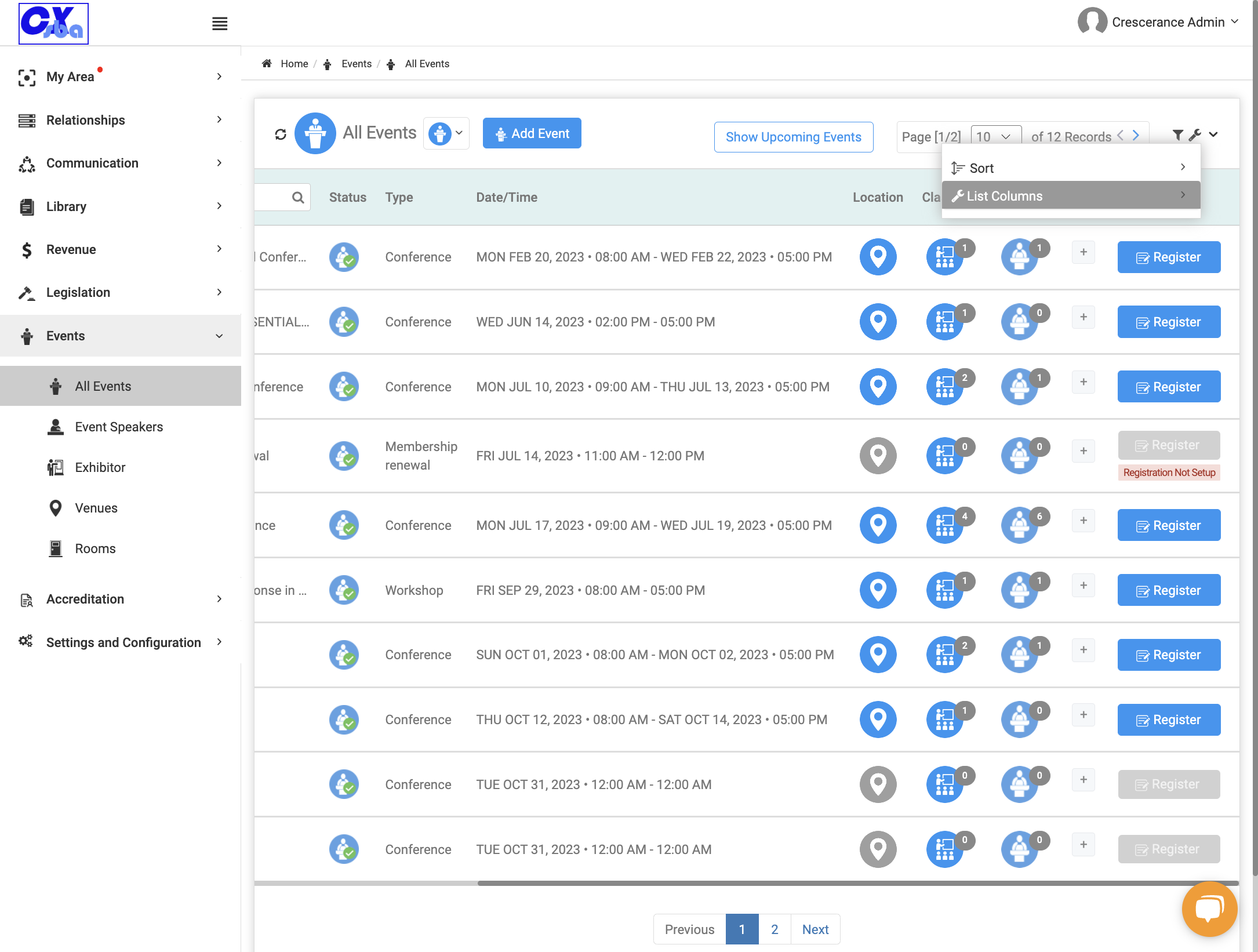This screenshot has width=1258, height=952.
Task: Click Show Upcoming Events button
Action: pos(793,137)
